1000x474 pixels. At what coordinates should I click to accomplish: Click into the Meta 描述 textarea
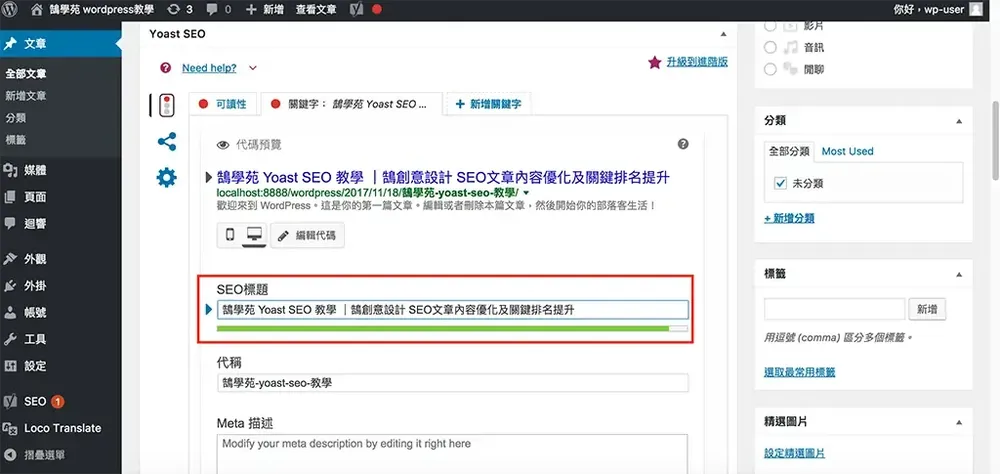click(x=452, y=454)
